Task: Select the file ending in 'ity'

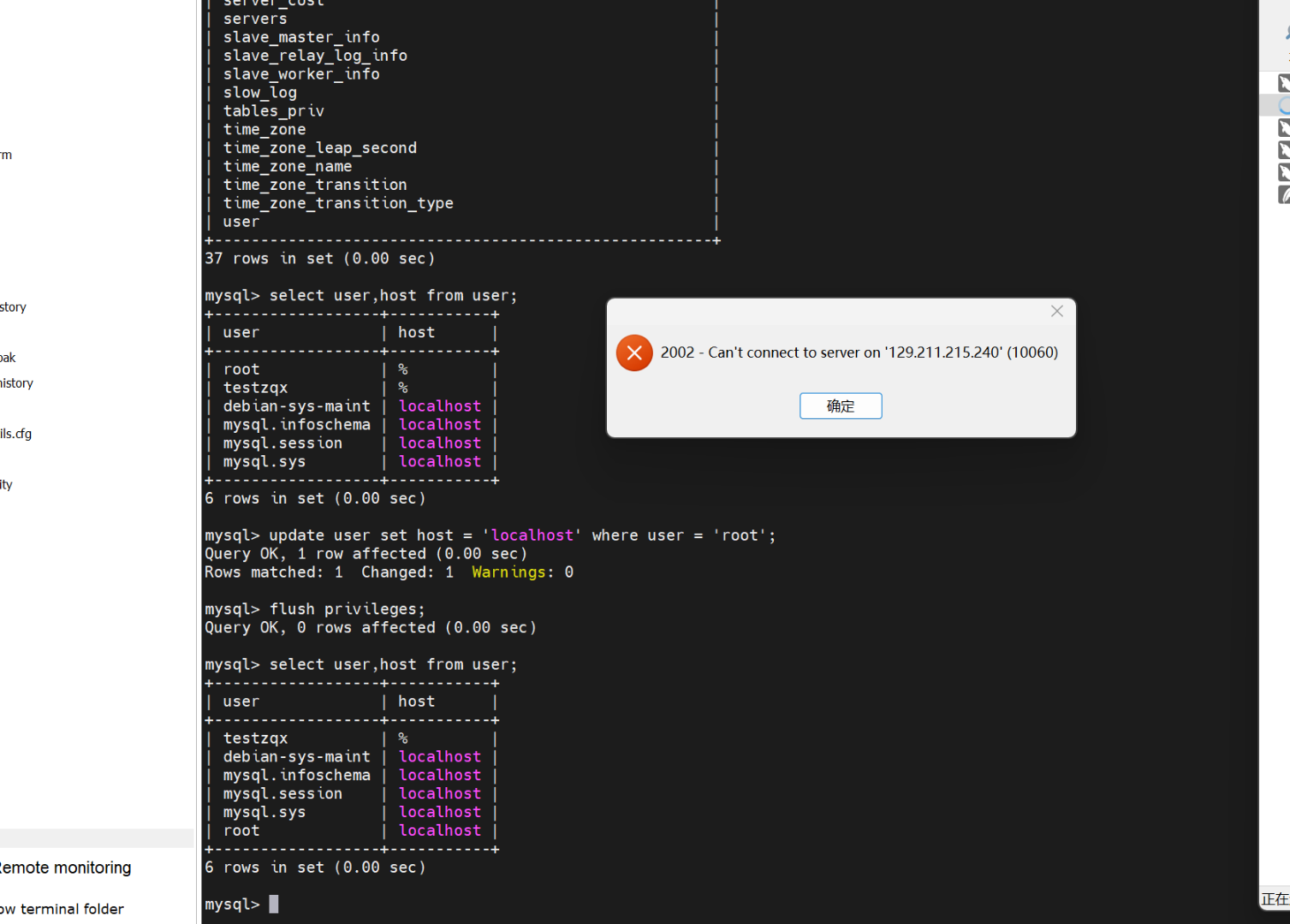Action: pos(7,484)
